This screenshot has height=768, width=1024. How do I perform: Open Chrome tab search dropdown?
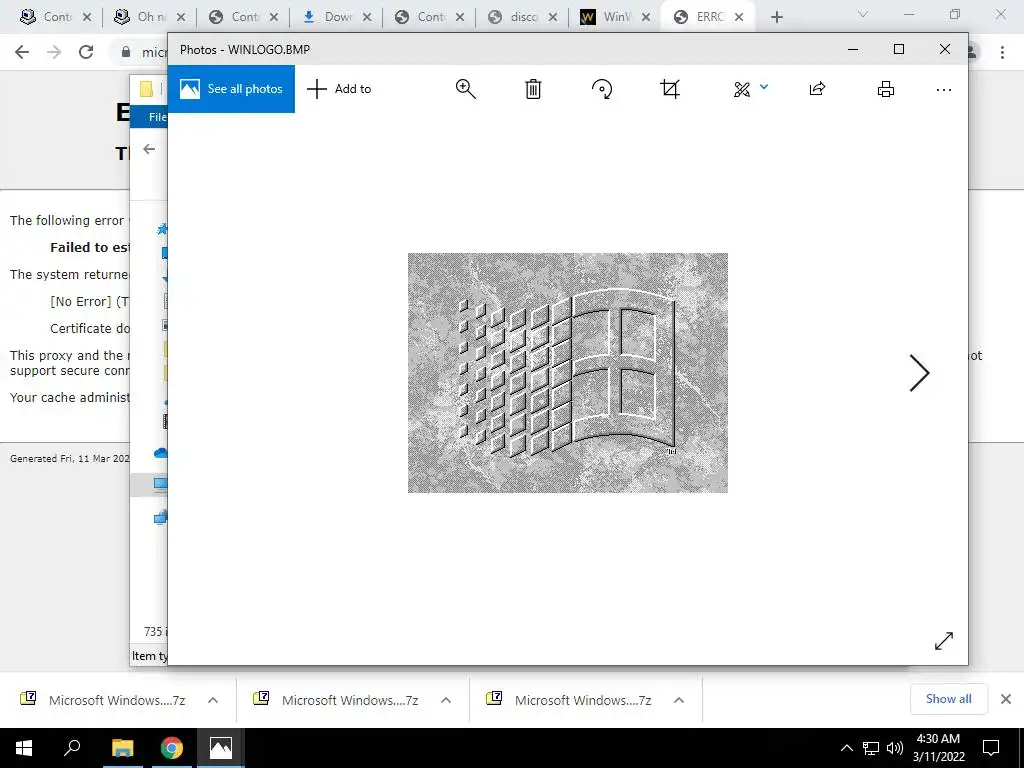pyautogui.click(x=863, y=14)
